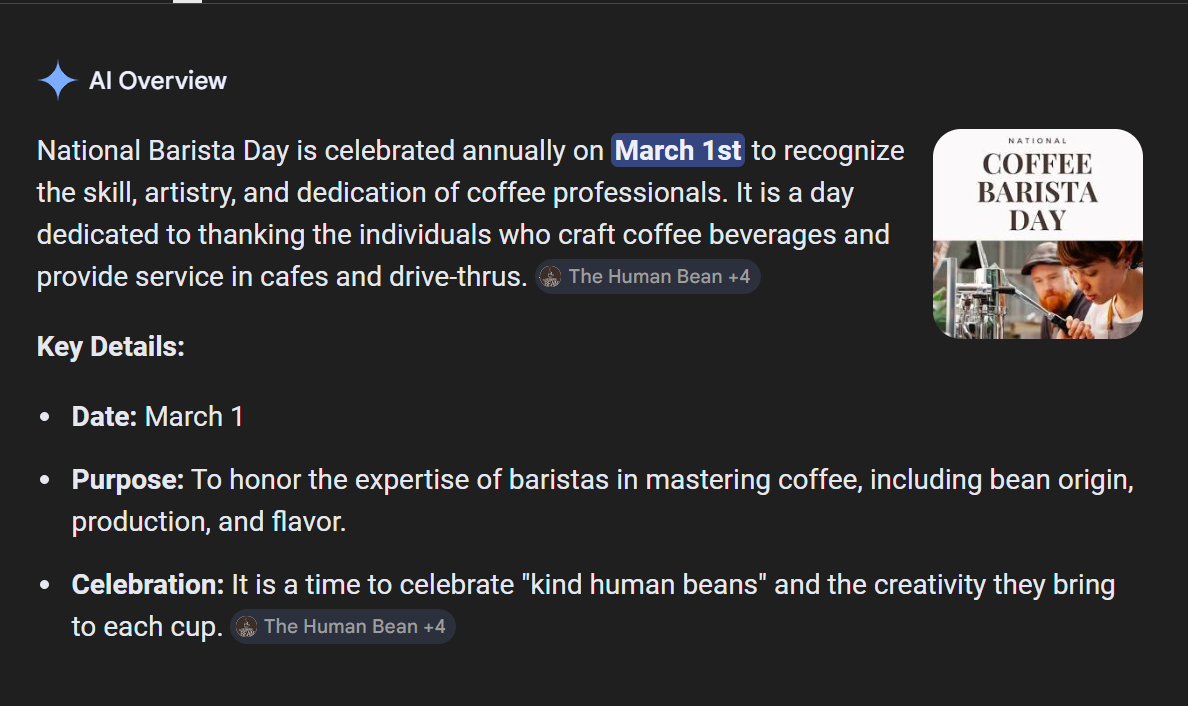Click the Human Bean favicon after "drive-thrus"

(x=550, y=276)
